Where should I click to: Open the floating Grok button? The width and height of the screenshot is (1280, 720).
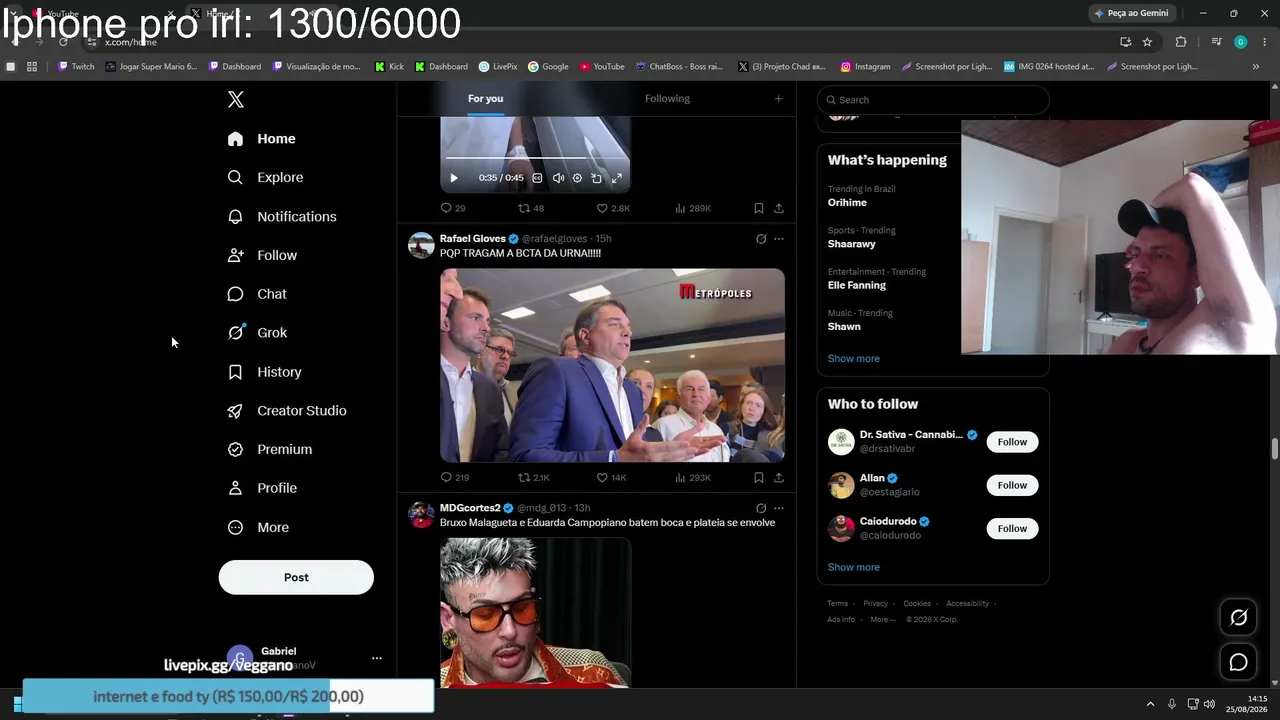[x=1238, y=618]
